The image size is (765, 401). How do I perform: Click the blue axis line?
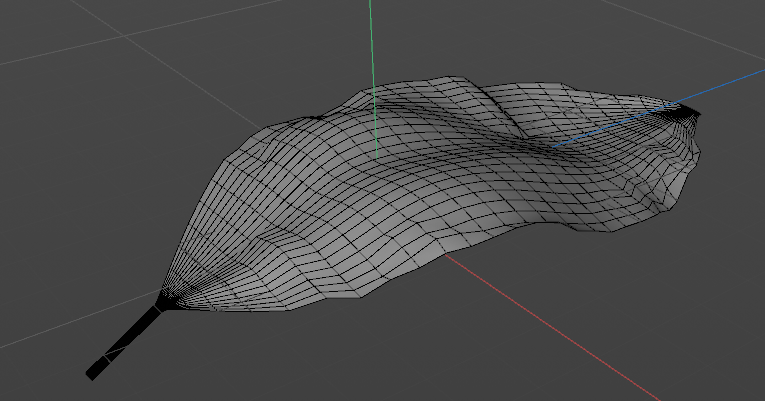point(659,109)
